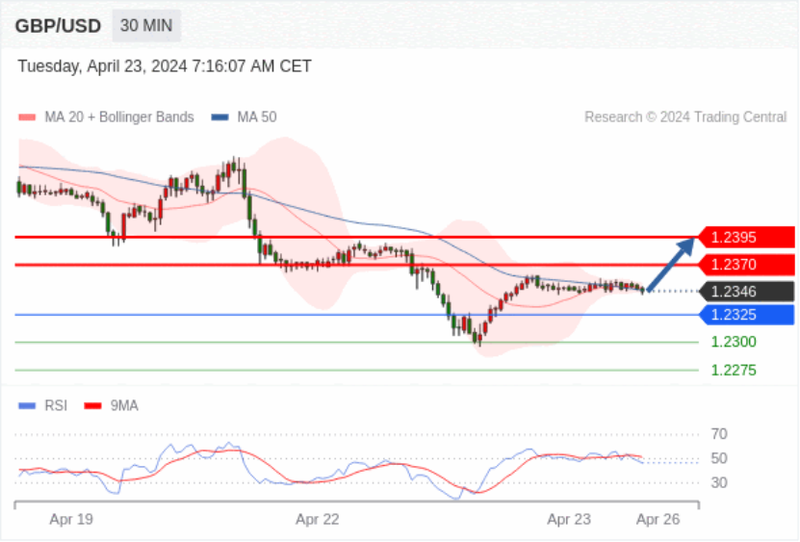Click the Apr 22 date axis label

click(317, 520)
